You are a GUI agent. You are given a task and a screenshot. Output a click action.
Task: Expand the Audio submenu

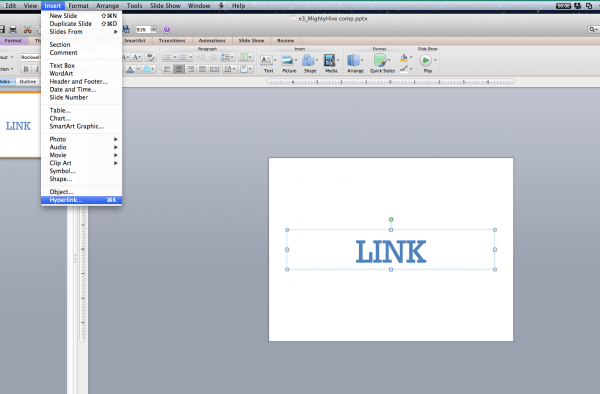(x=82, y=147)
